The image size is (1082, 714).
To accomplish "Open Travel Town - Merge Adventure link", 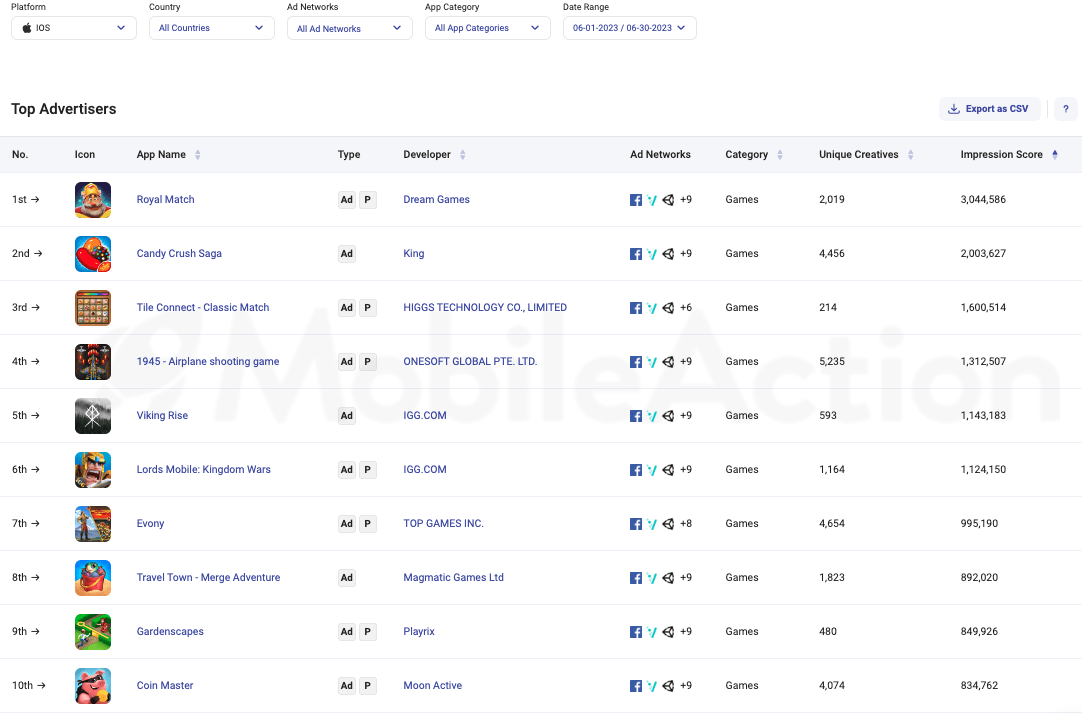I will coord(208,577).
